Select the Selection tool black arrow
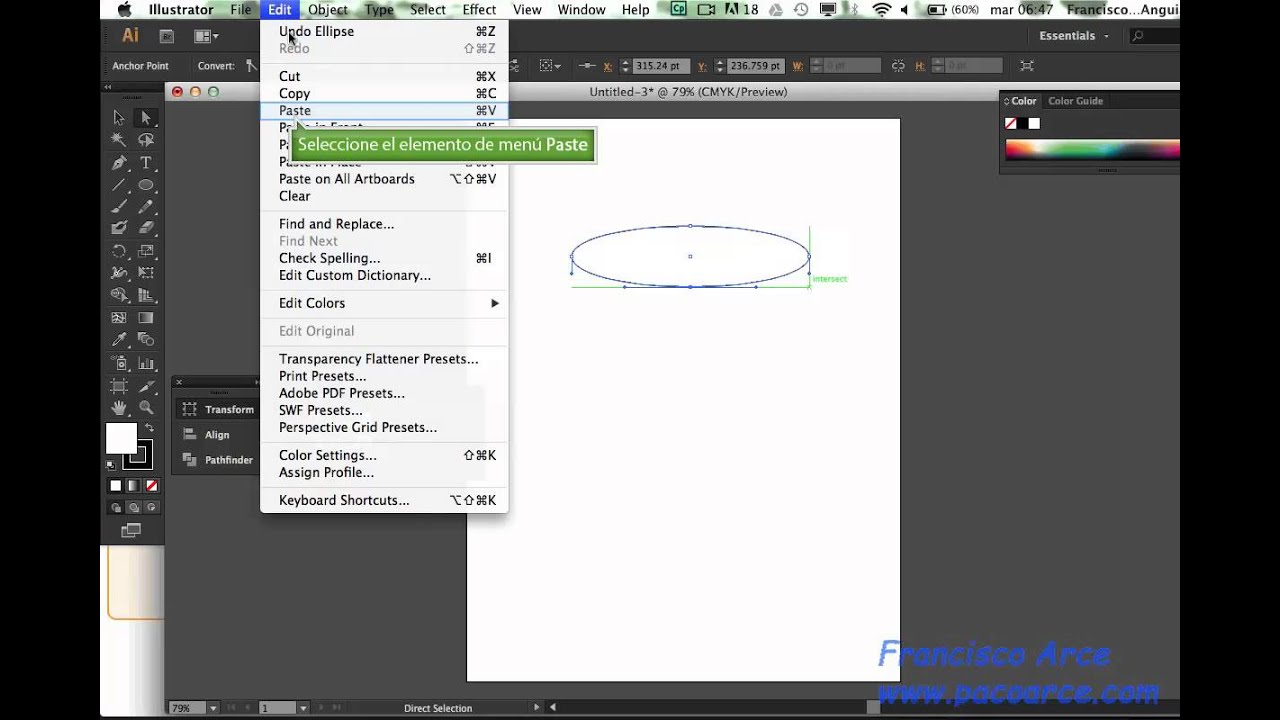The height and width of the screenshot is (720, 1280). pyautogui.click(x=119, y=118)
